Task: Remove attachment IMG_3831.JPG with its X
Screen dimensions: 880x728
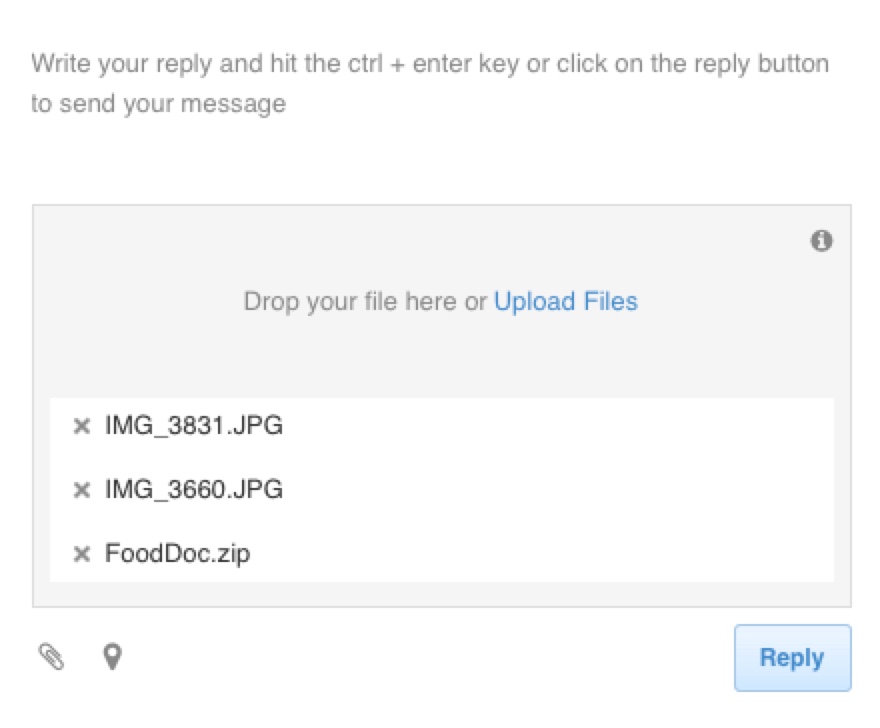Action: (82, 426)
